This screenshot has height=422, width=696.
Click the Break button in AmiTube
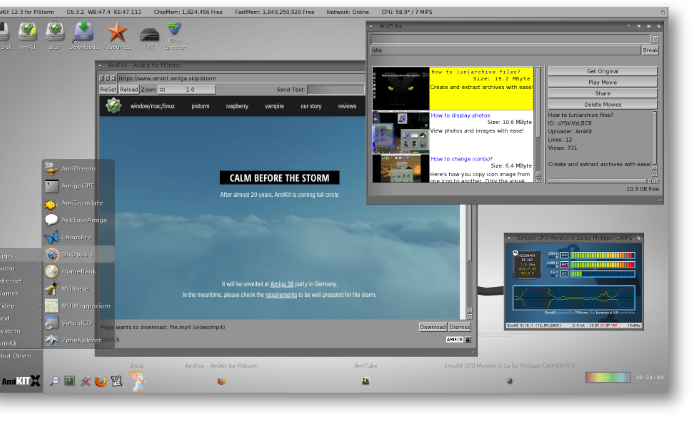[x=650, y=51]
